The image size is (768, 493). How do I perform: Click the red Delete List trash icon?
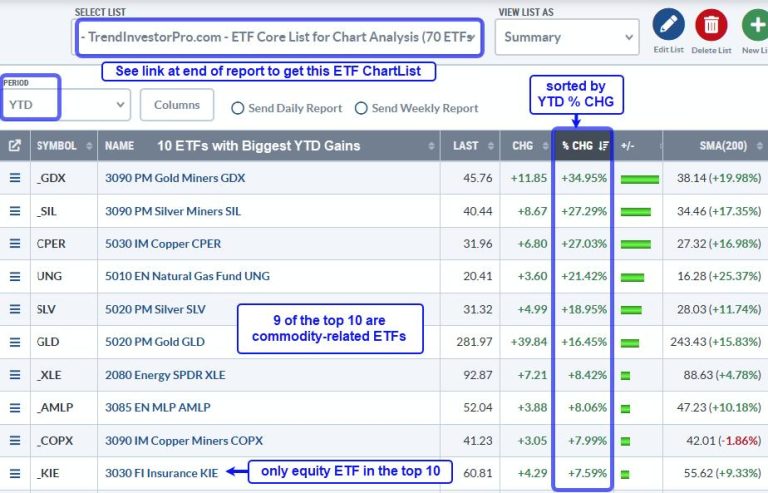pyautogui.click(x=711, y=25)
